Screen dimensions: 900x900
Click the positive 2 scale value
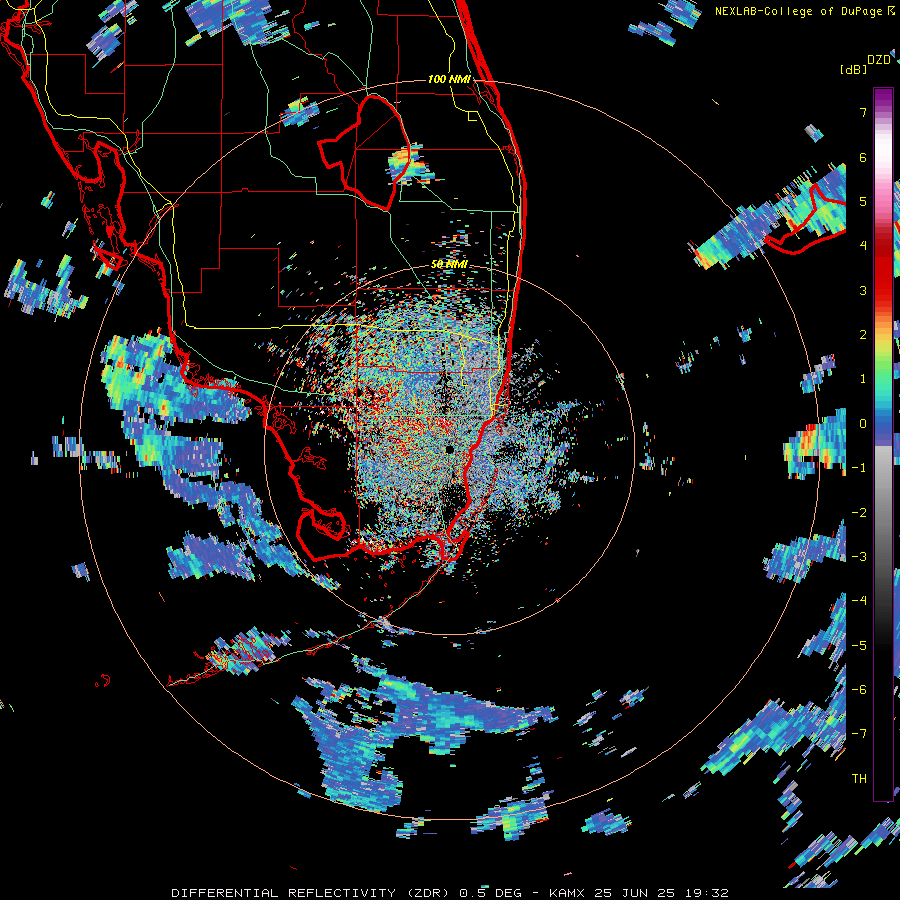(x=863, y=335)
